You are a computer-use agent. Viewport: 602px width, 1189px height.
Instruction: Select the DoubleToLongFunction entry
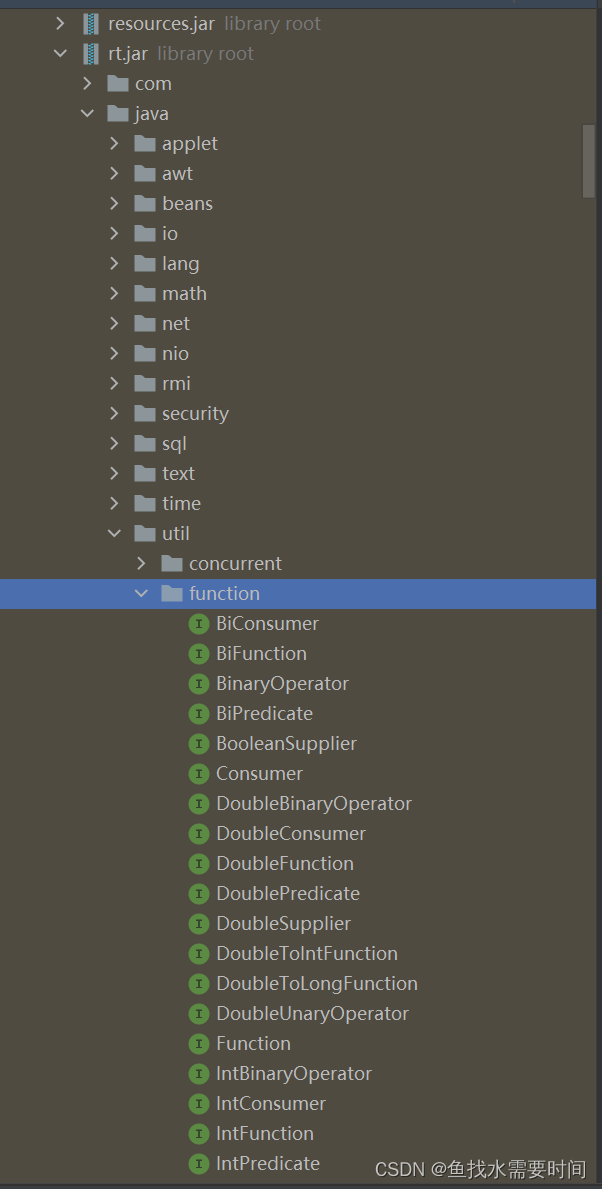pos(303,984)
